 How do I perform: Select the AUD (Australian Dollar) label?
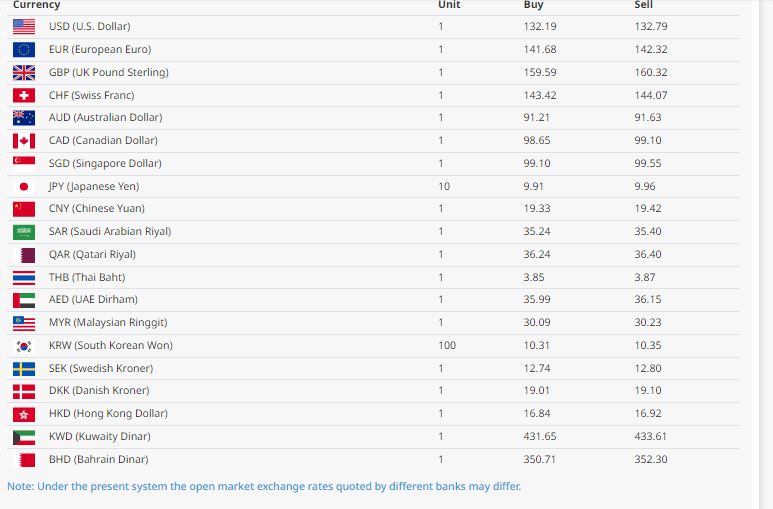coord(105,117)
